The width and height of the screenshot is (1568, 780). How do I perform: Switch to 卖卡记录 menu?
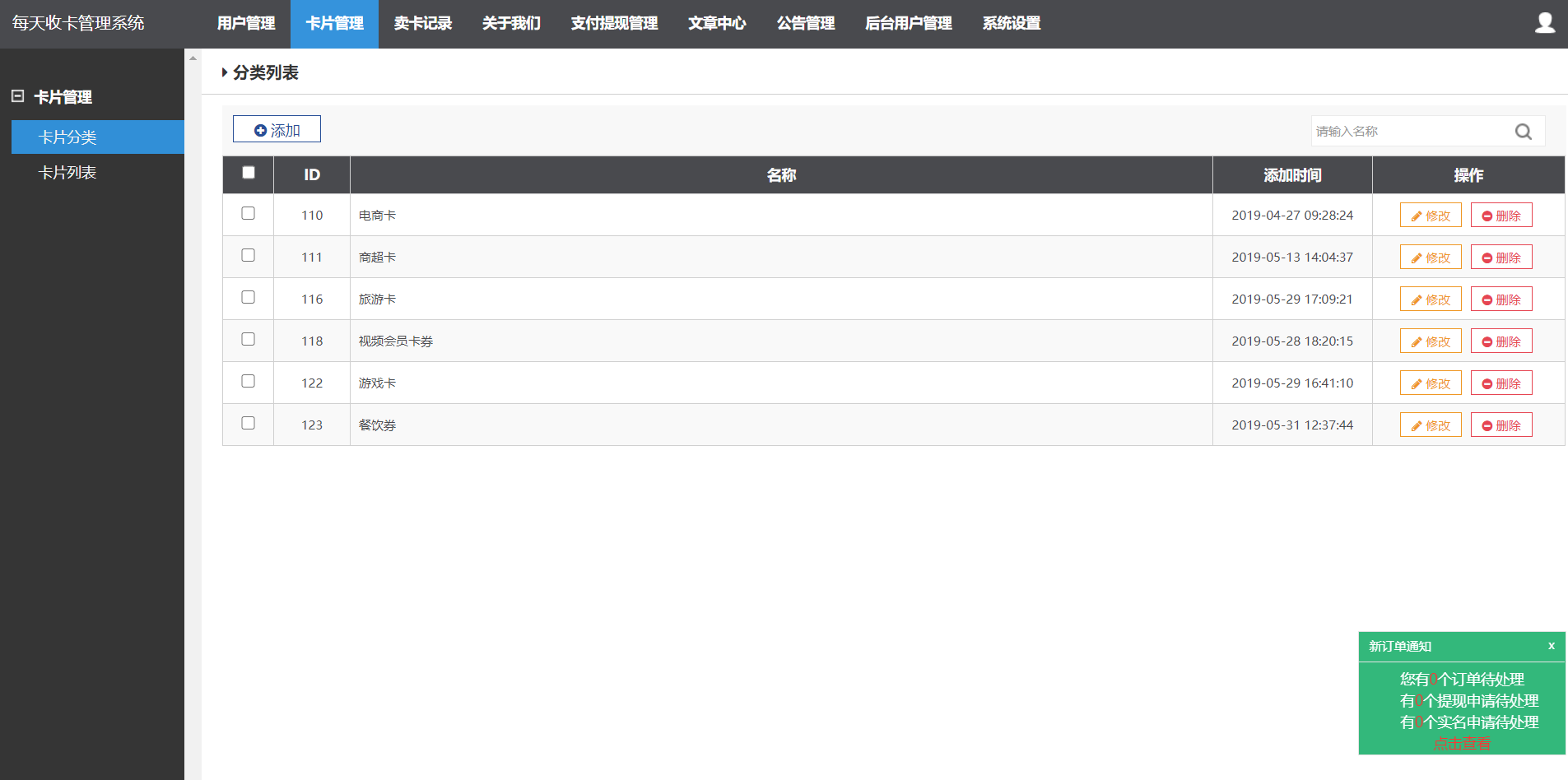422,24
